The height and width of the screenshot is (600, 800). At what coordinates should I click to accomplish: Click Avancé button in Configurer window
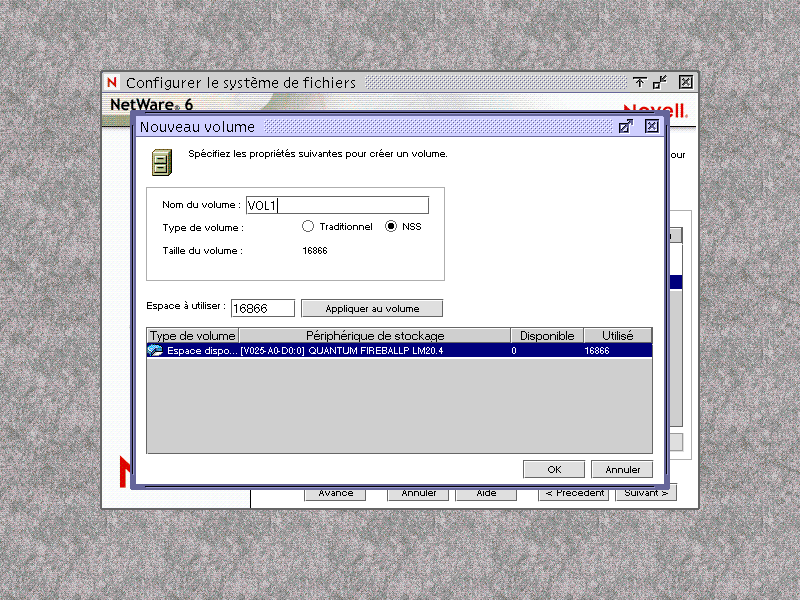pos(335,493)
